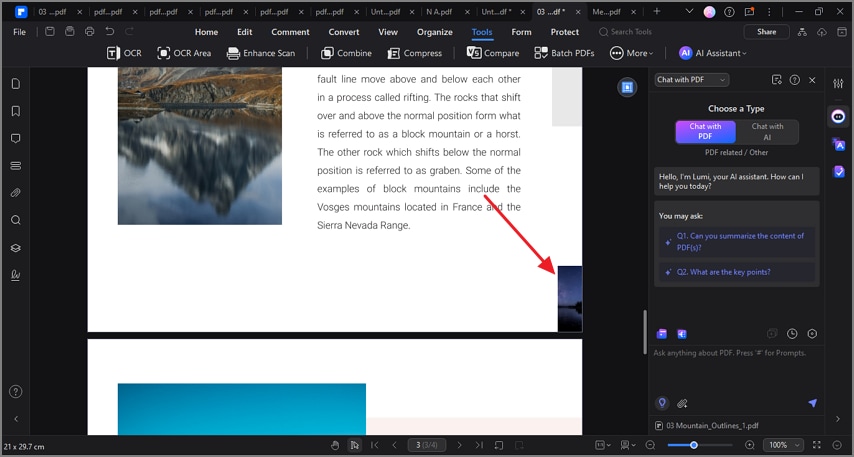The image size is (854, 457).
Task: Go to the next page
Action: coord(459,445)
